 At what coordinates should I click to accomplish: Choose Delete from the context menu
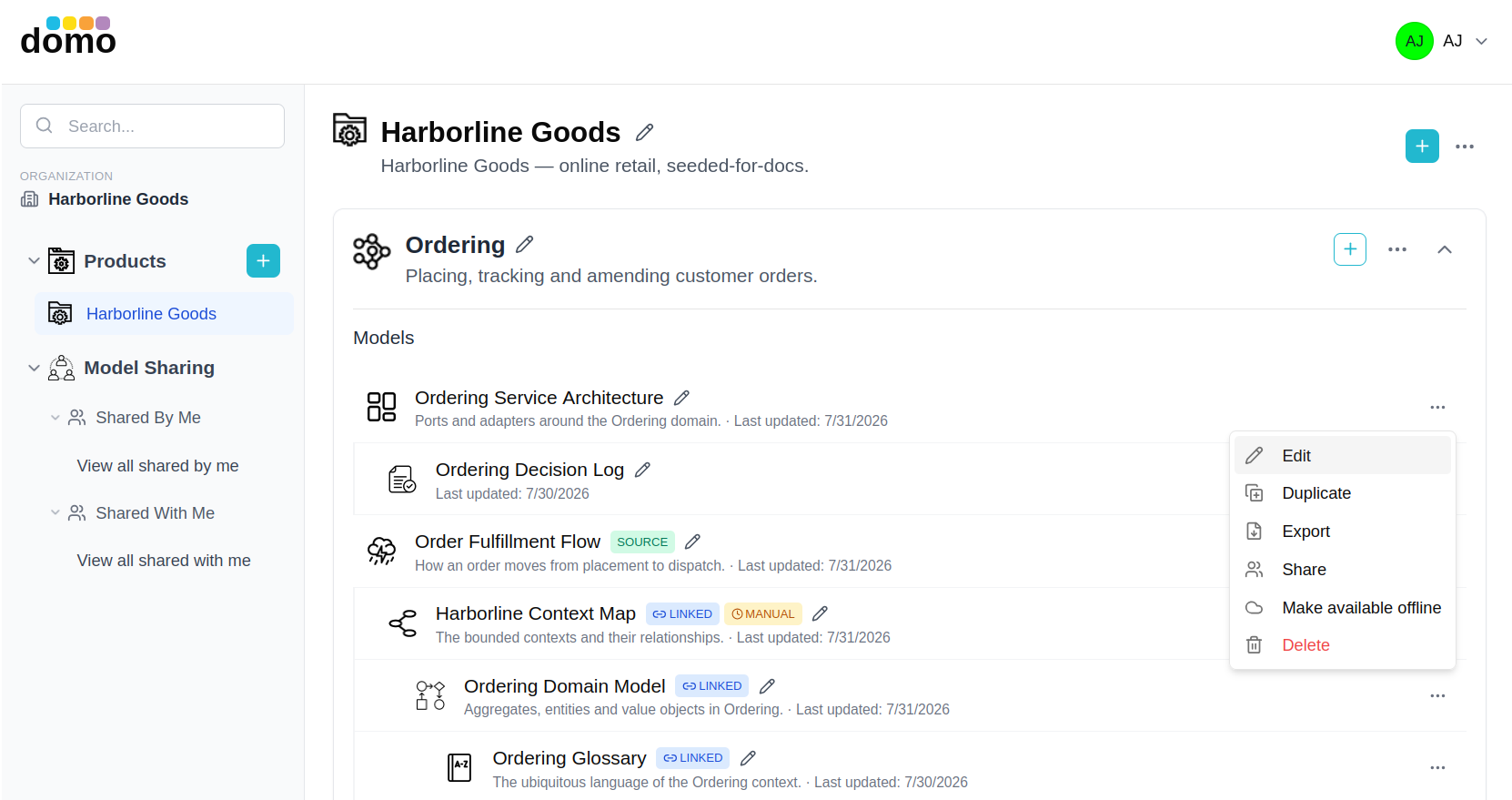click(x=1342, y=645)
